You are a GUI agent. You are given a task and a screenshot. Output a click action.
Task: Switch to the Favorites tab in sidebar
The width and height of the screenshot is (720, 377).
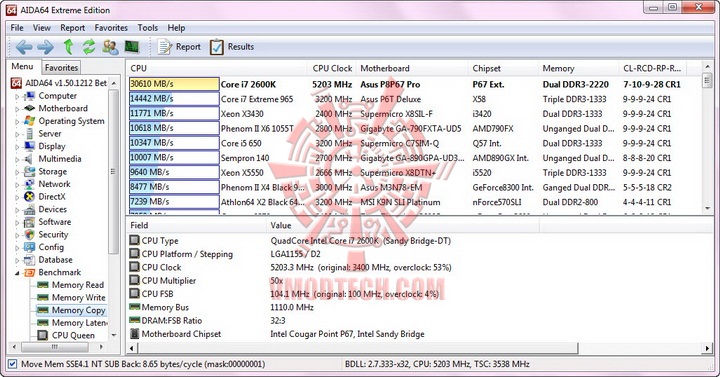click(61, 68)
